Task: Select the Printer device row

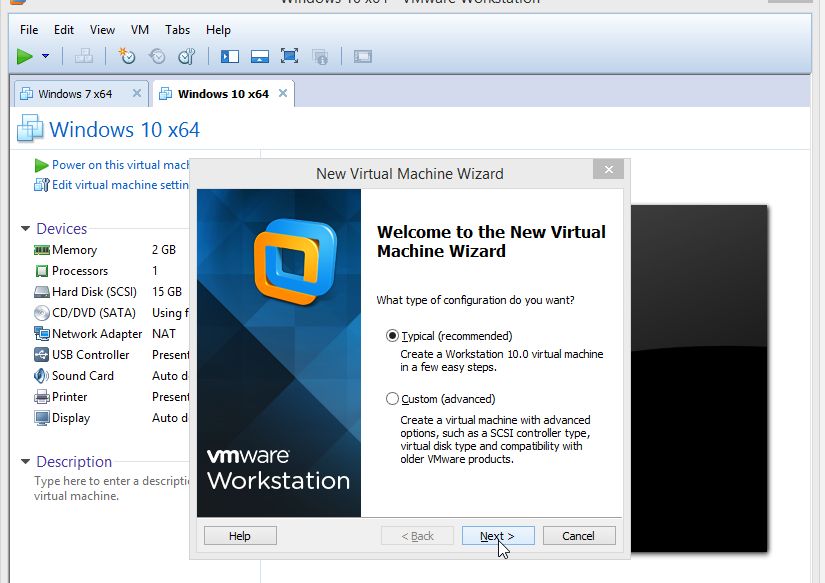Action: click(110, 397)
